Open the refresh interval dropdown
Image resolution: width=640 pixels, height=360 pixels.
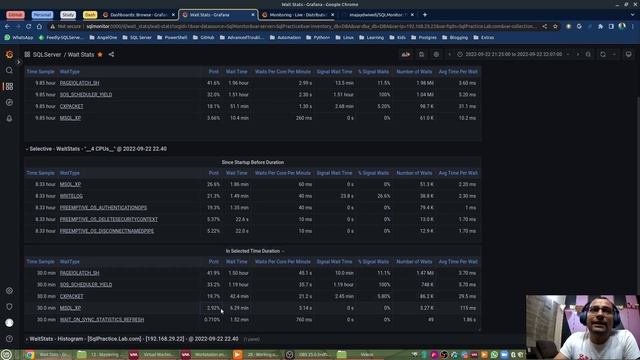tap(614, 54)
